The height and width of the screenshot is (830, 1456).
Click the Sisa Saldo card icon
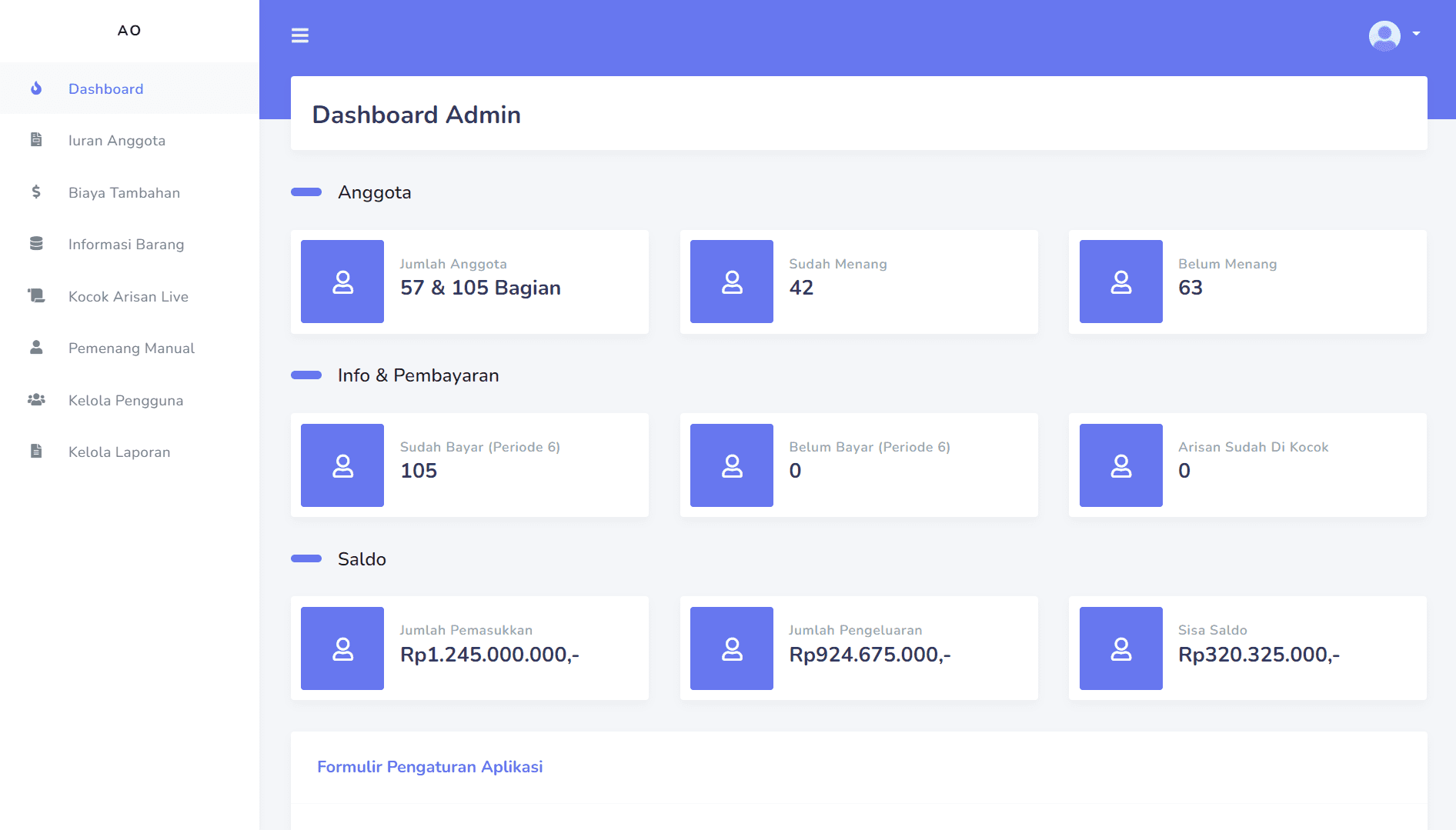1120,648
